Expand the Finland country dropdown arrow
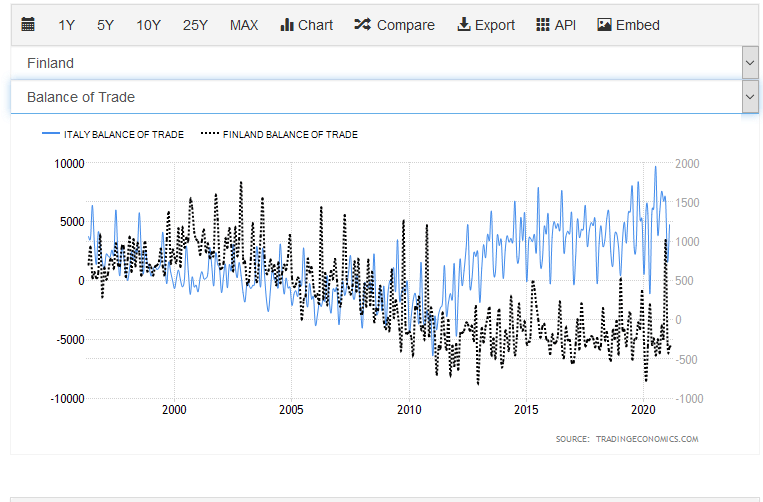763x502 pixels. coord(750,63)
